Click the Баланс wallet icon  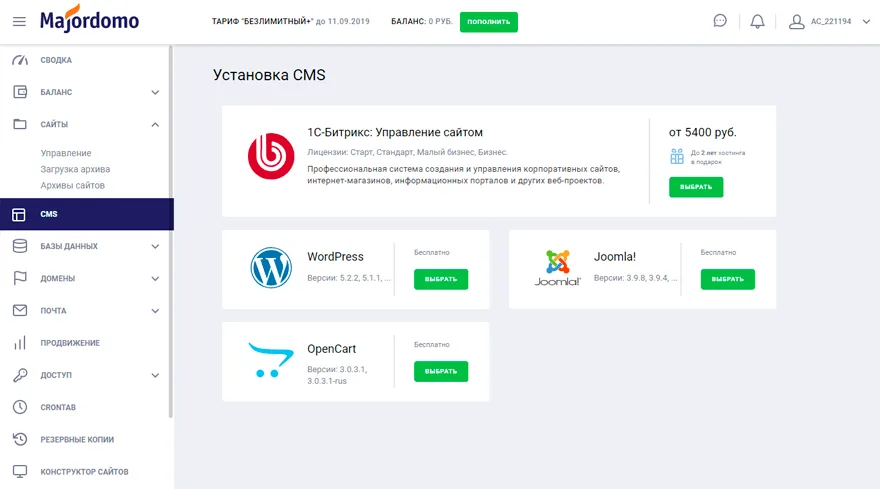pos(20,92)
